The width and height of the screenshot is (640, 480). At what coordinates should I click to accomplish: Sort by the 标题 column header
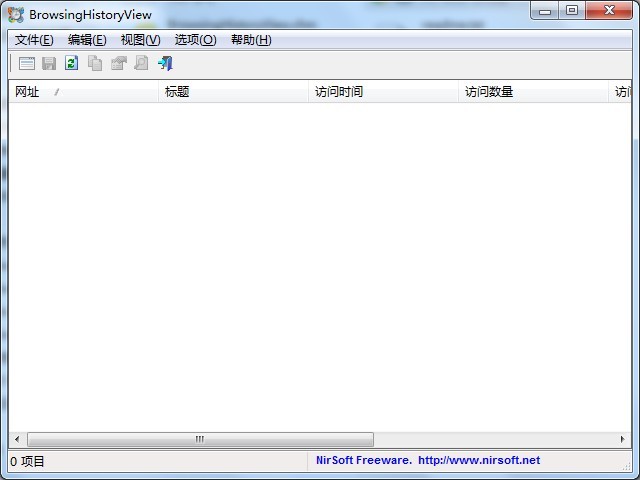[233, 92]
